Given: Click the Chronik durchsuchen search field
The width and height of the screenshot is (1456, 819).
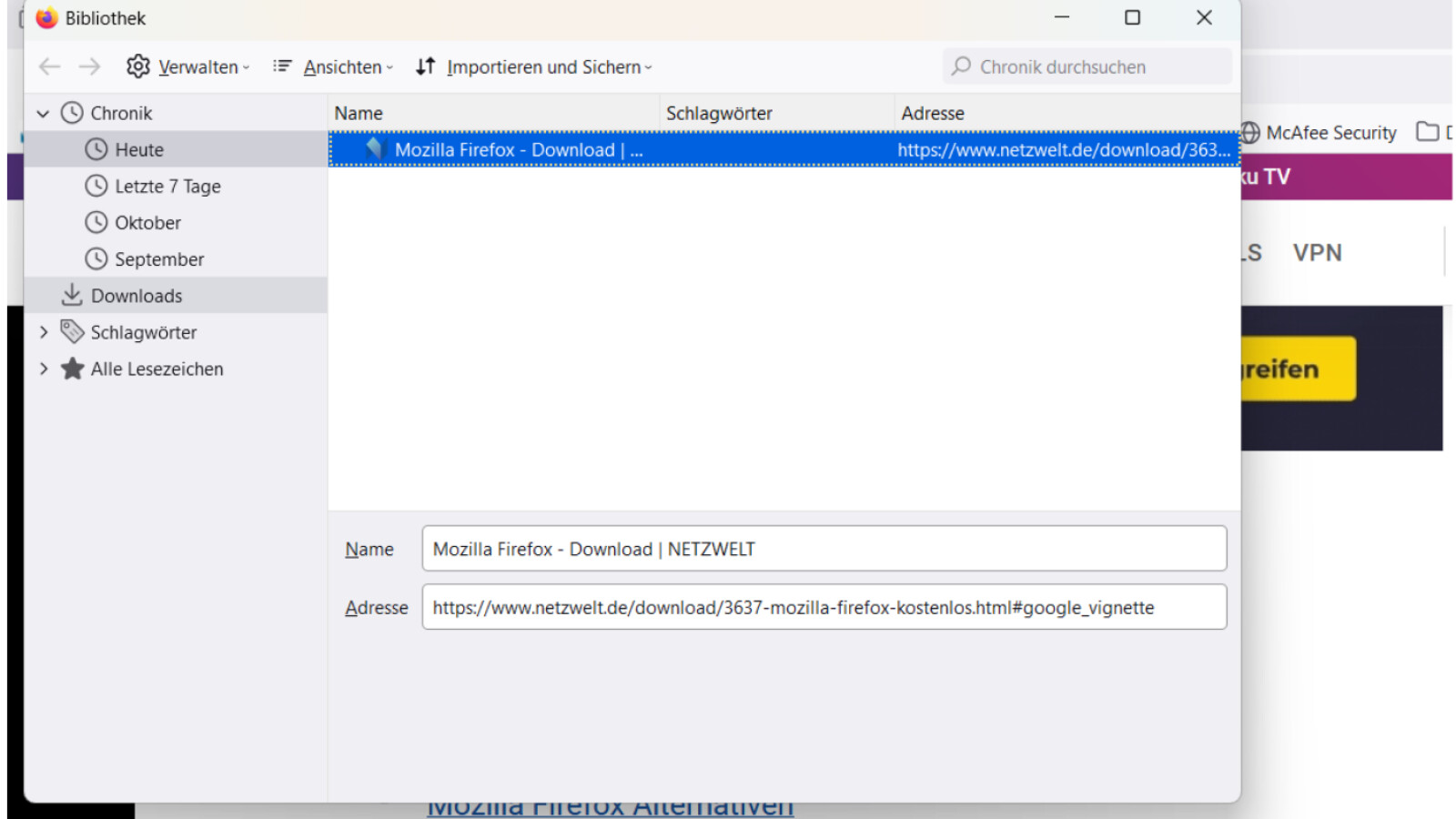Looking at the screenshot, I should coord(1087,66).
